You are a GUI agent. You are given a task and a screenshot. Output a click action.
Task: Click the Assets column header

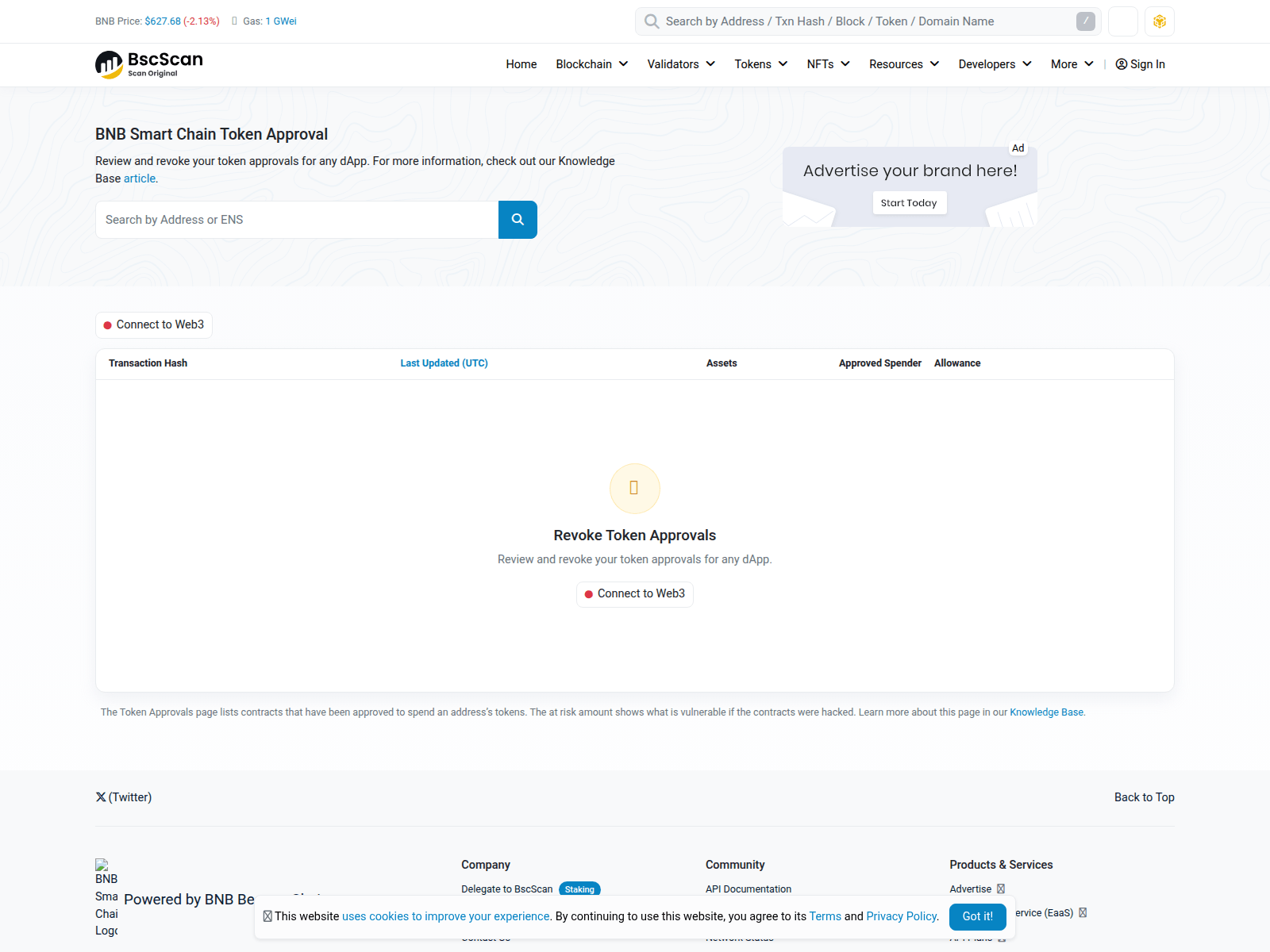(x=722, y=363)
